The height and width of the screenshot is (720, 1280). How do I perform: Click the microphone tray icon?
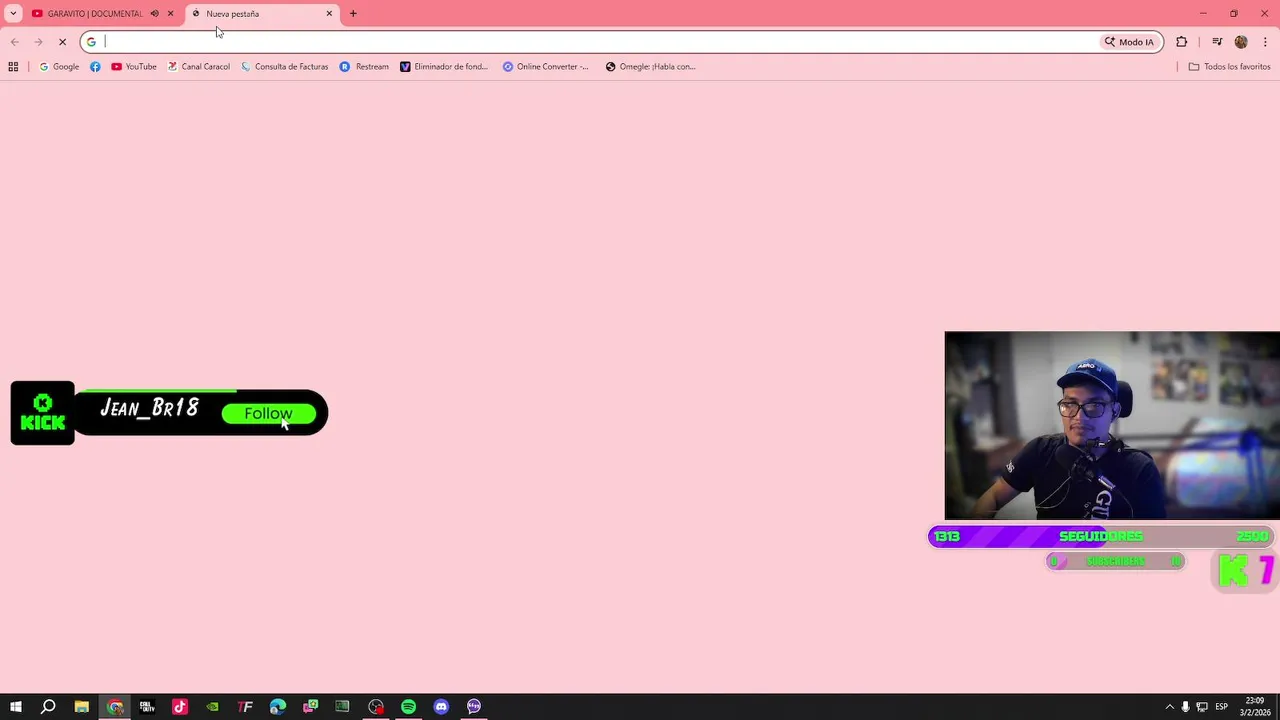tap(1186, 707)
